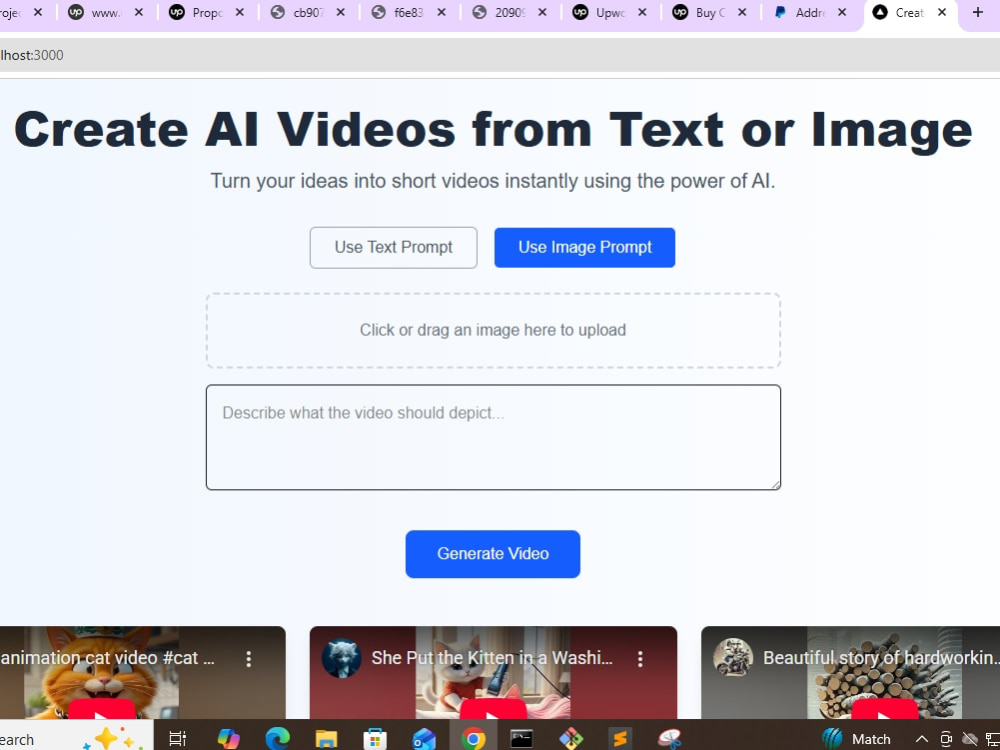Close the PayPal 'Addre' tab
The height and width of the screenshot is (750, 1000).
coord(842,12)
